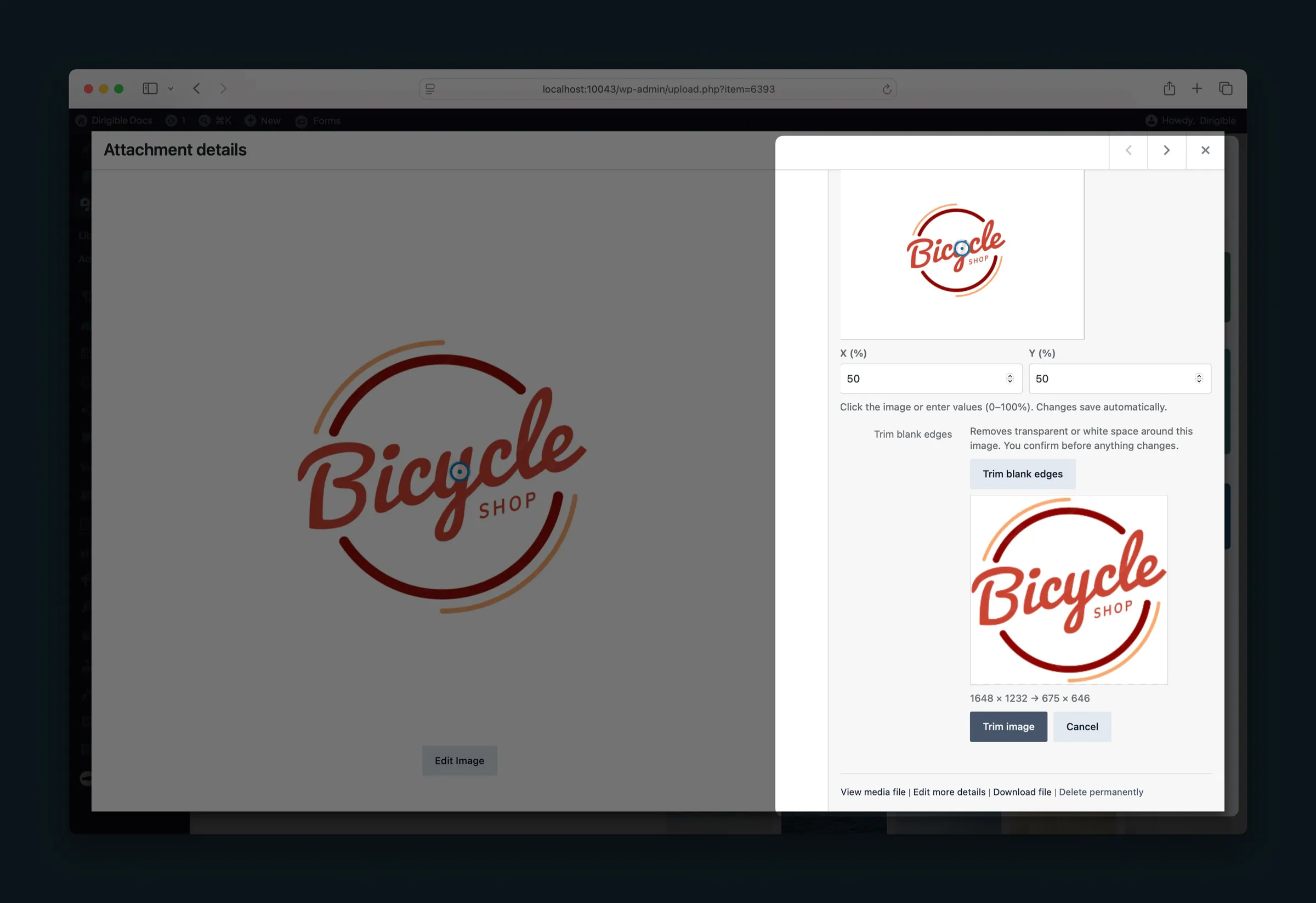Open the updates indicator showing 1
Image resolution: width=1316 pixels, height=903 pixels.
[x=175, y=120]
